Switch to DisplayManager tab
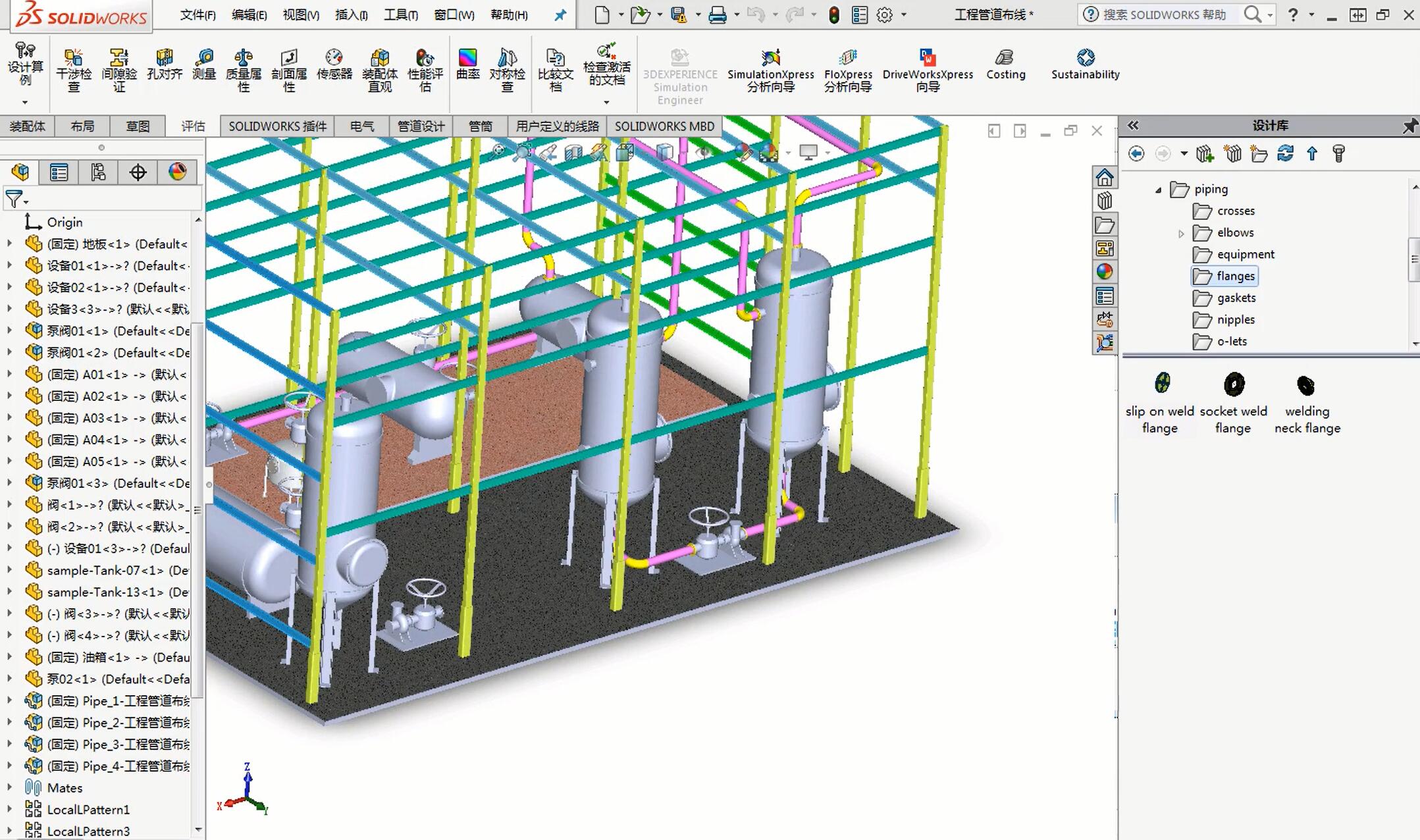 coord(177,172)
